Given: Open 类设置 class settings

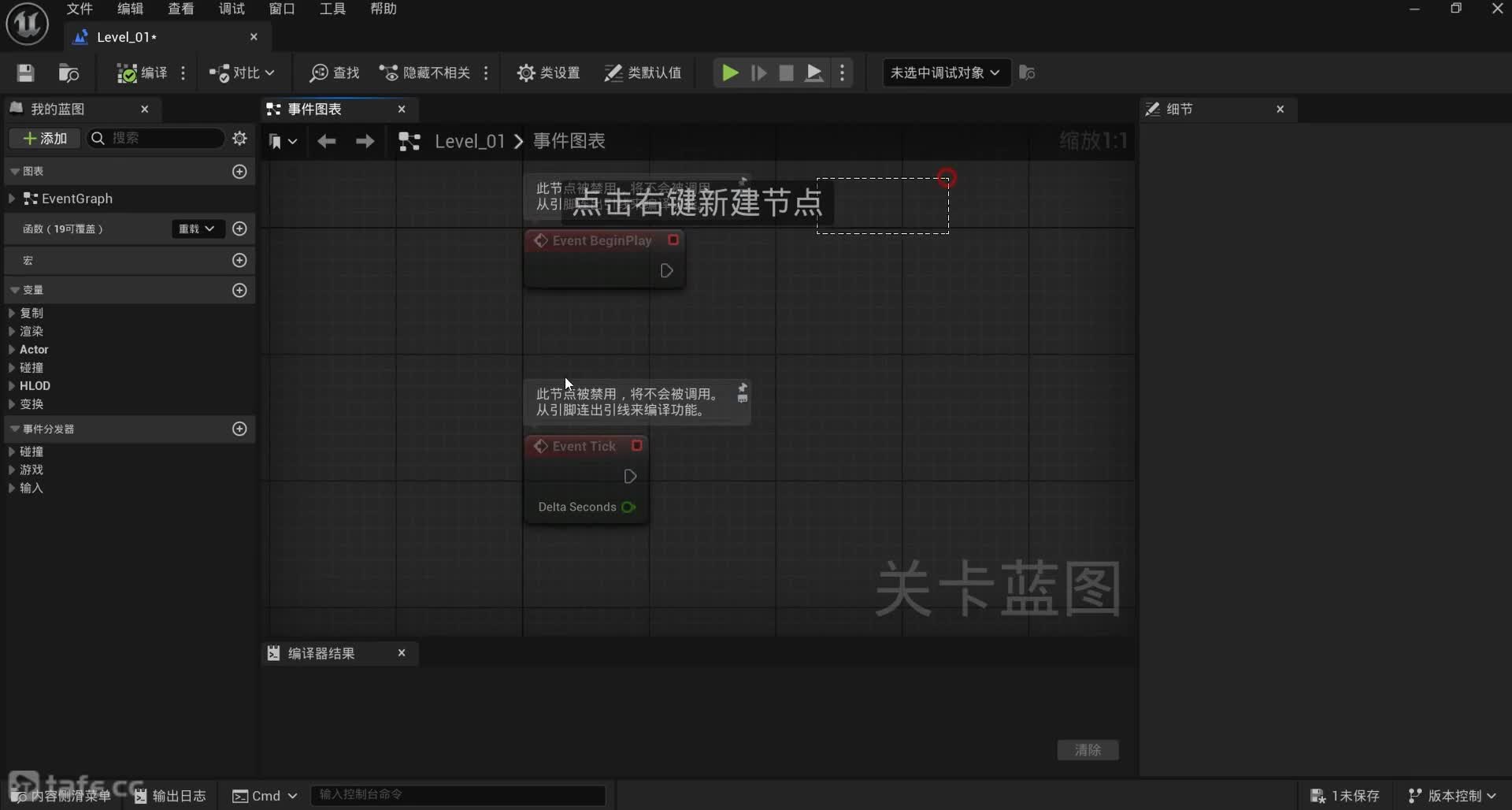Looking at the screenshot, I should (x=548, y=73).
